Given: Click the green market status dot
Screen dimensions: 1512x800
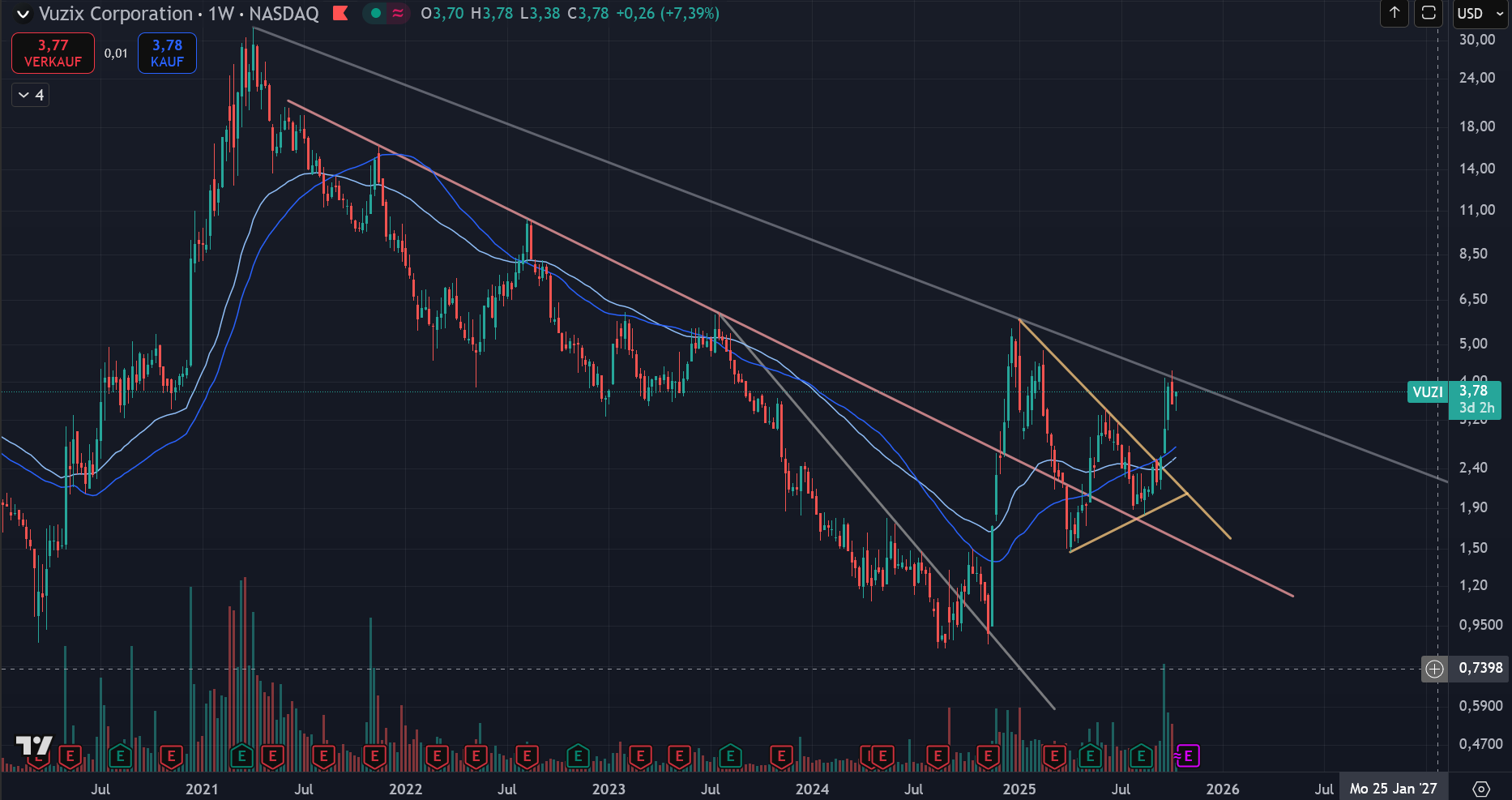Looking at the screenshot, I should click(375, 13).
